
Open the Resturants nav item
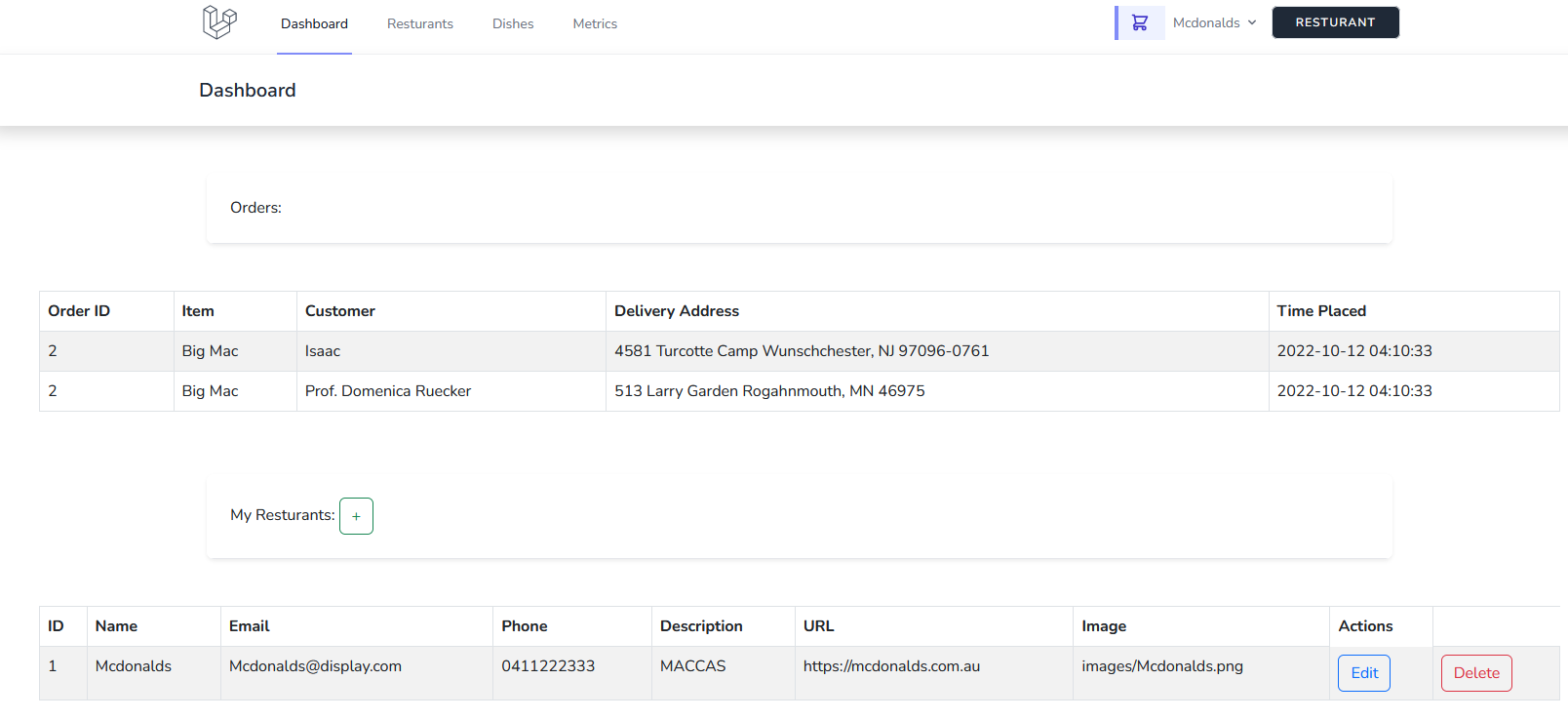pos(420,24)
